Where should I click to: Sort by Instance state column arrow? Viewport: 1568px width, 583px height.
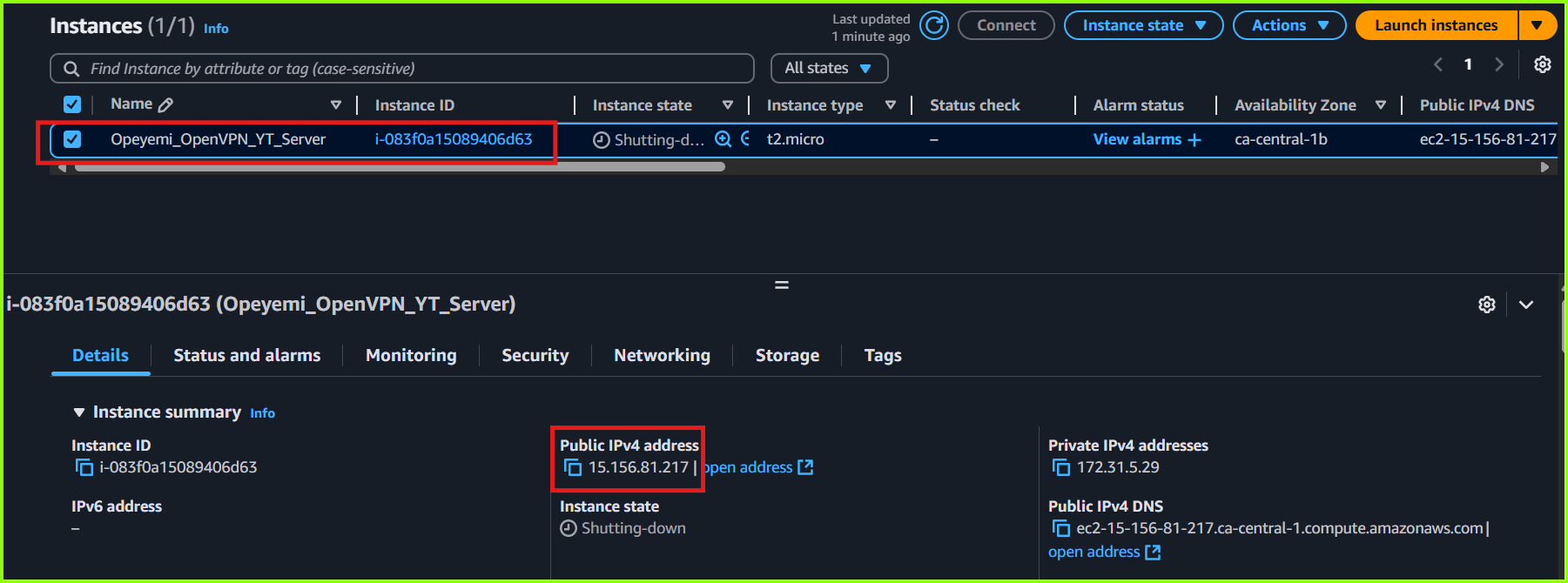click(728, 105)
